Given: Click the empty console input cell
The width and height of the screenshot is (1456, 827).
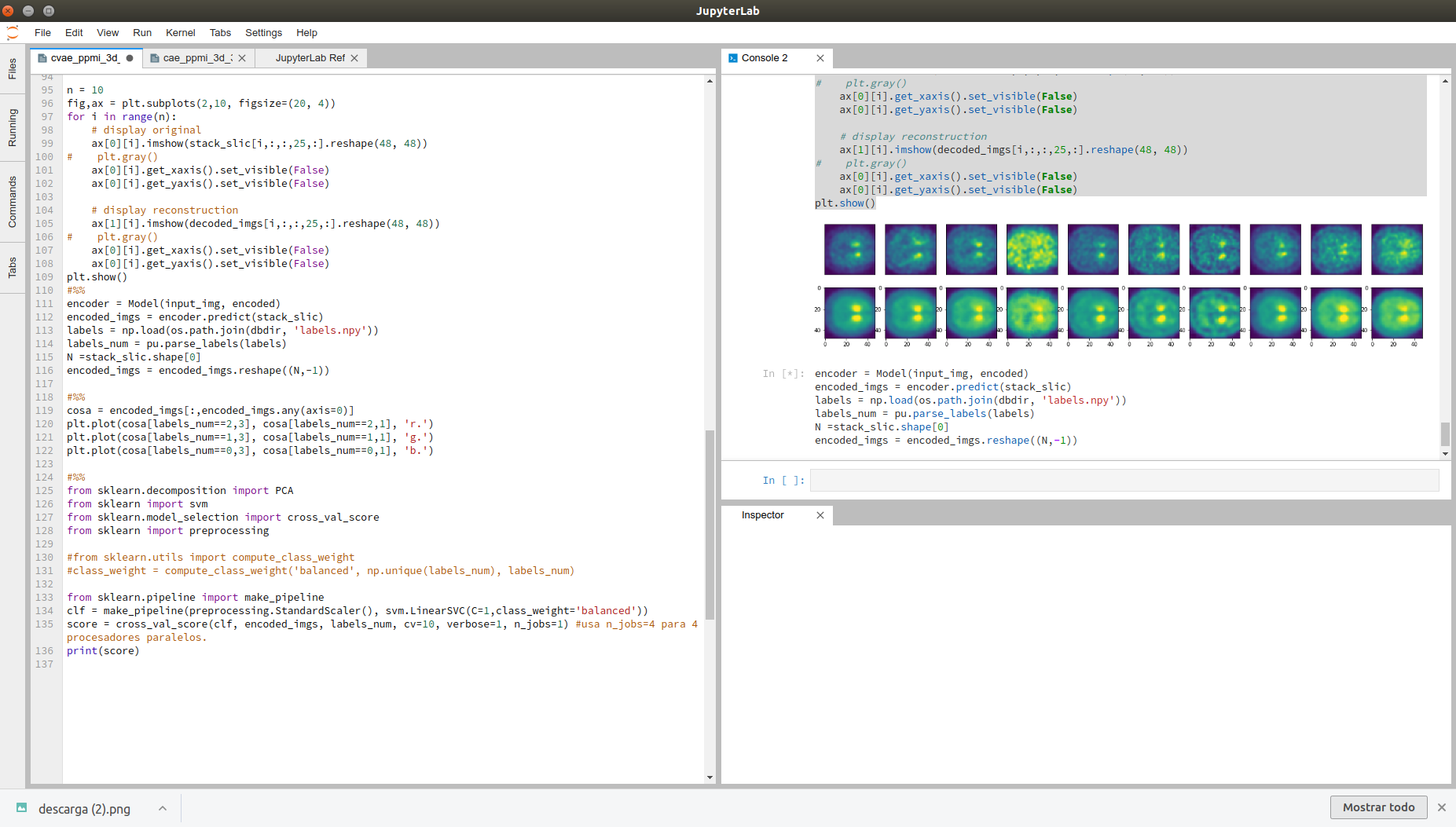Looking at the screenshot, I should click(x=1124, y=481).
